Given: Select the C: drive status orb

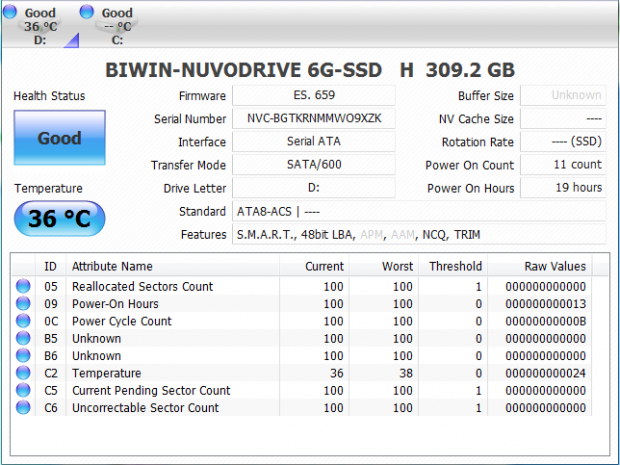Looking at the screenshot, I should pyautogui.click(x=87, y=11).
